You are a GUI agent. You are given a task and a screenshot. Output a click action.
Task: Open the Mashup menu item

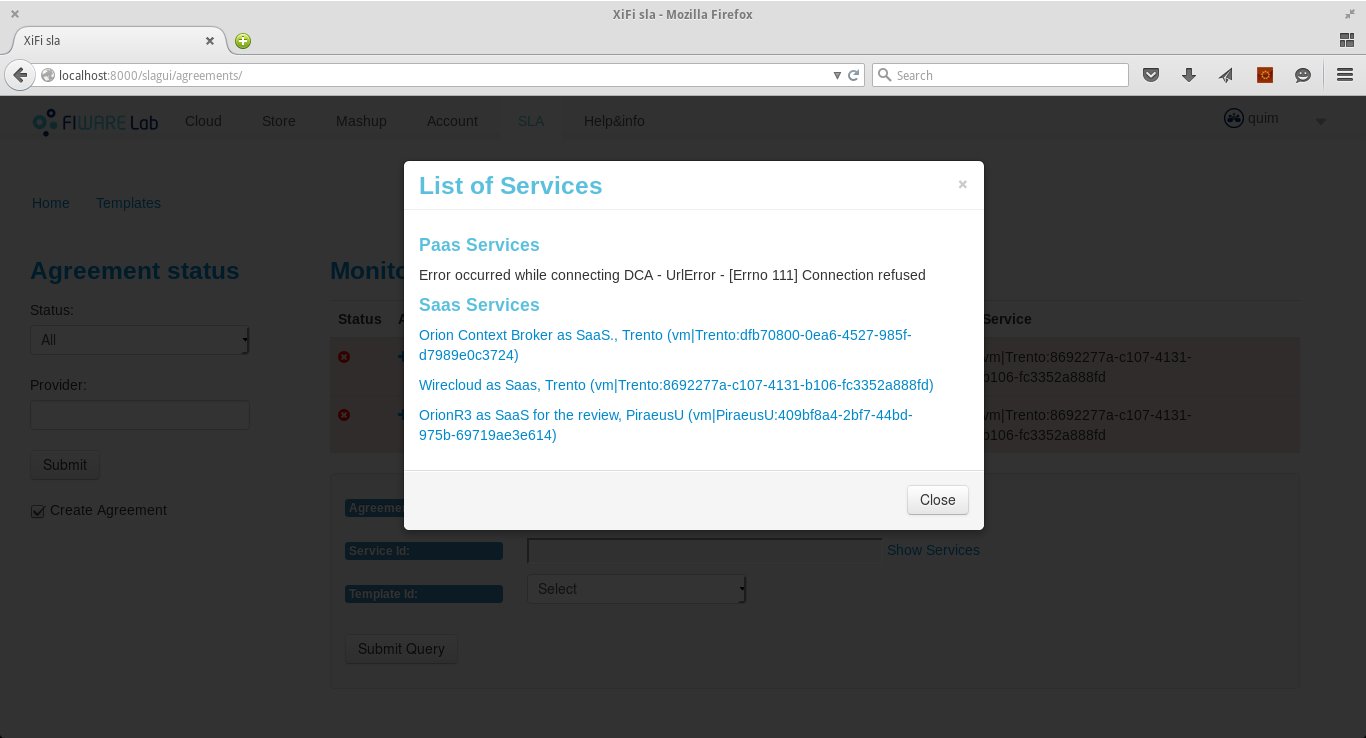coord(361,121)
